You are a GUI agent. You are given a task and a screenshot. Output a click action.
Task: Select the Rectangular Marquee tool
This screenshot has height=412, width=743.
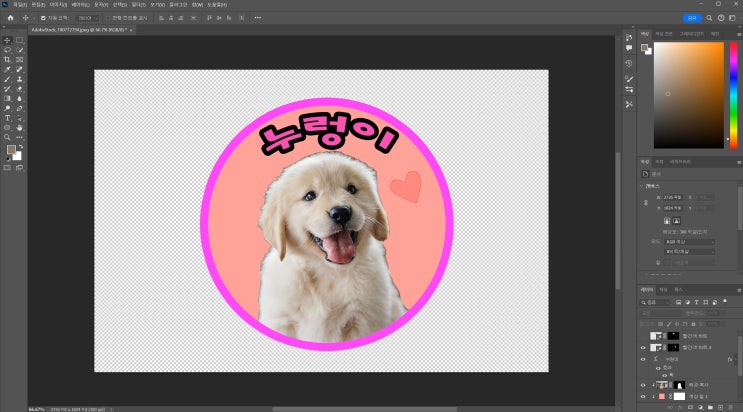(19, 40)
